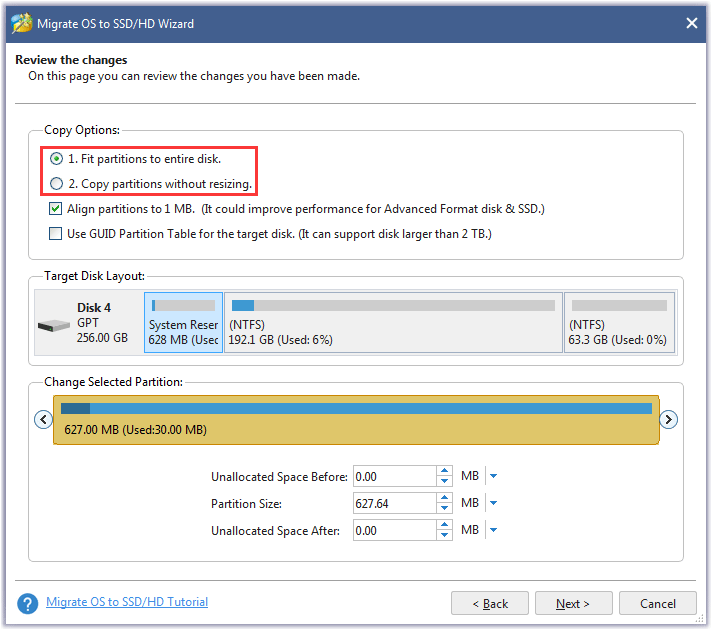Click the Disk 4 drive icon
Image resolution: width=711 pixels, height=629 pixels.
(54, 325)
